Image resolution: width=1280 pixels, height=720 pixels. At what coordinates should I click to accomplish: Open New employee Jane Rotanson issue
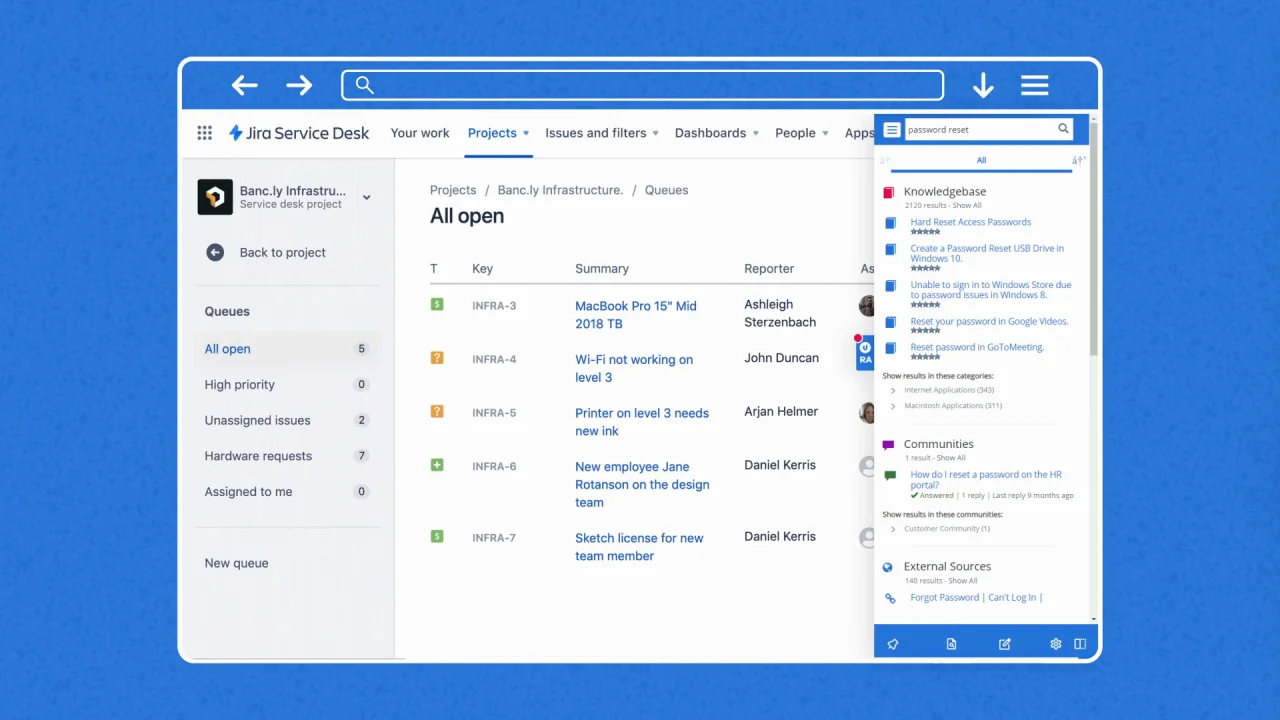(642, 485)
